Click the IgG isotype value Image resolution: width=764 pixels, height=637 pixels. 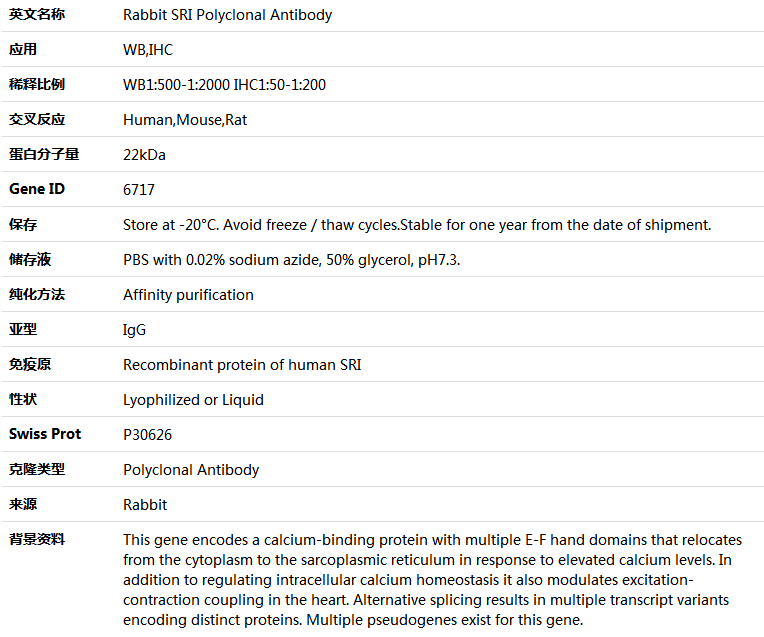[135, 330]
